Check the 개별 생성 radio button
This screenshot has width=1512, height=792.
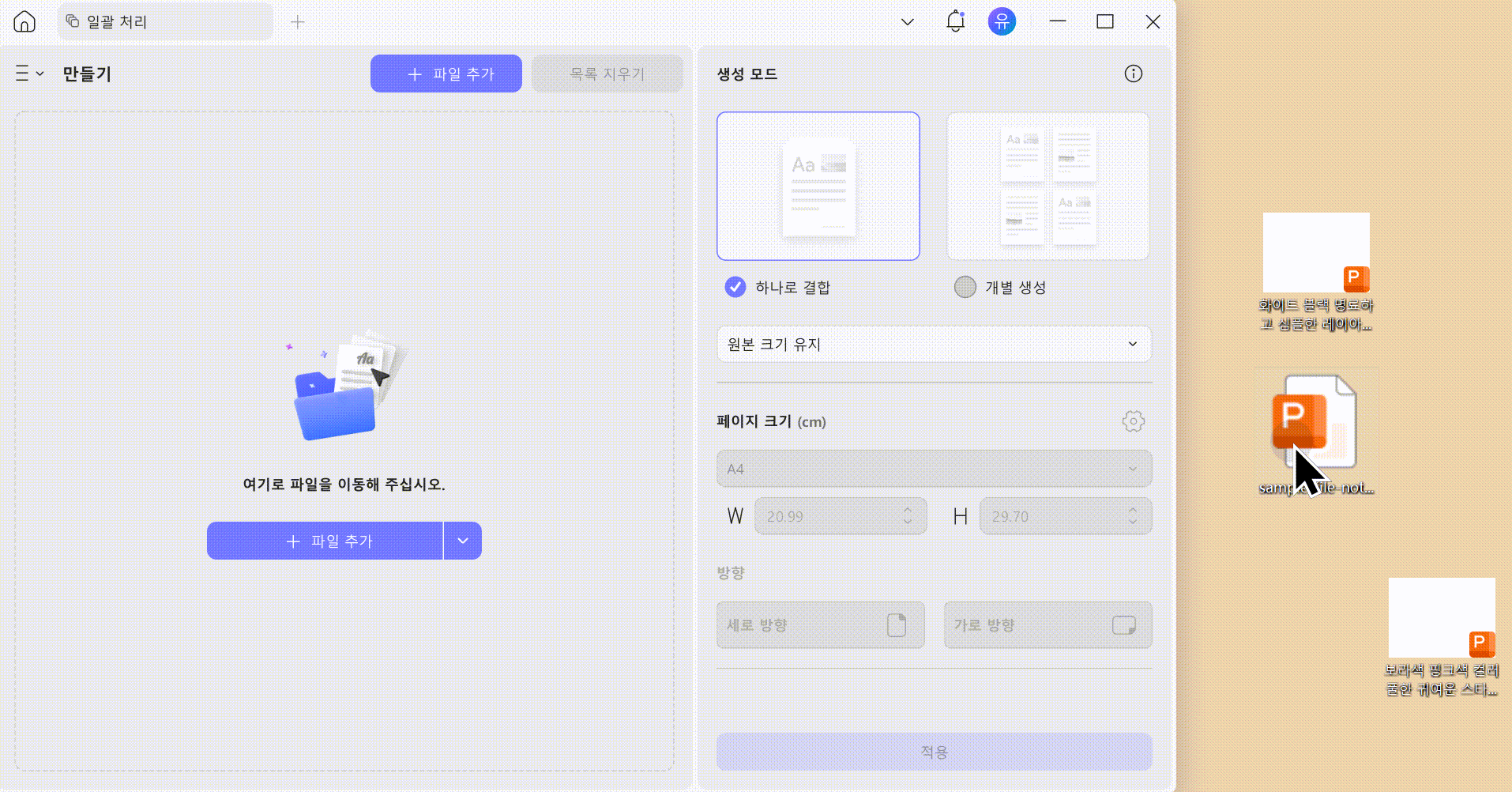coord(965,287)
